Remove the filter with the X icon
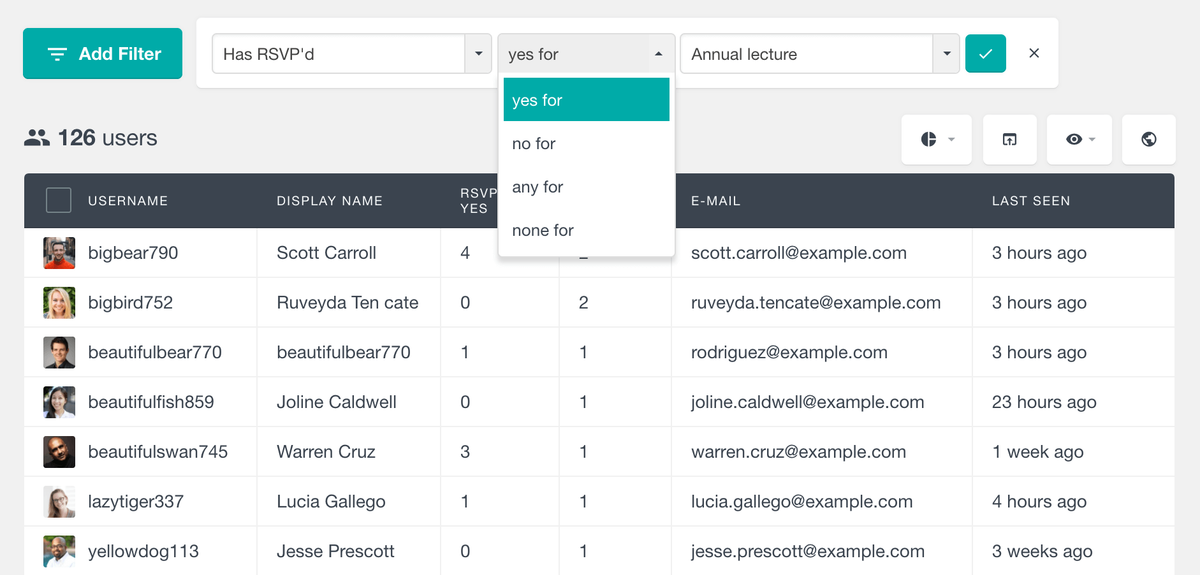Image resolution: width=1200 pixels, height=575 pixels. point(1034,54)
